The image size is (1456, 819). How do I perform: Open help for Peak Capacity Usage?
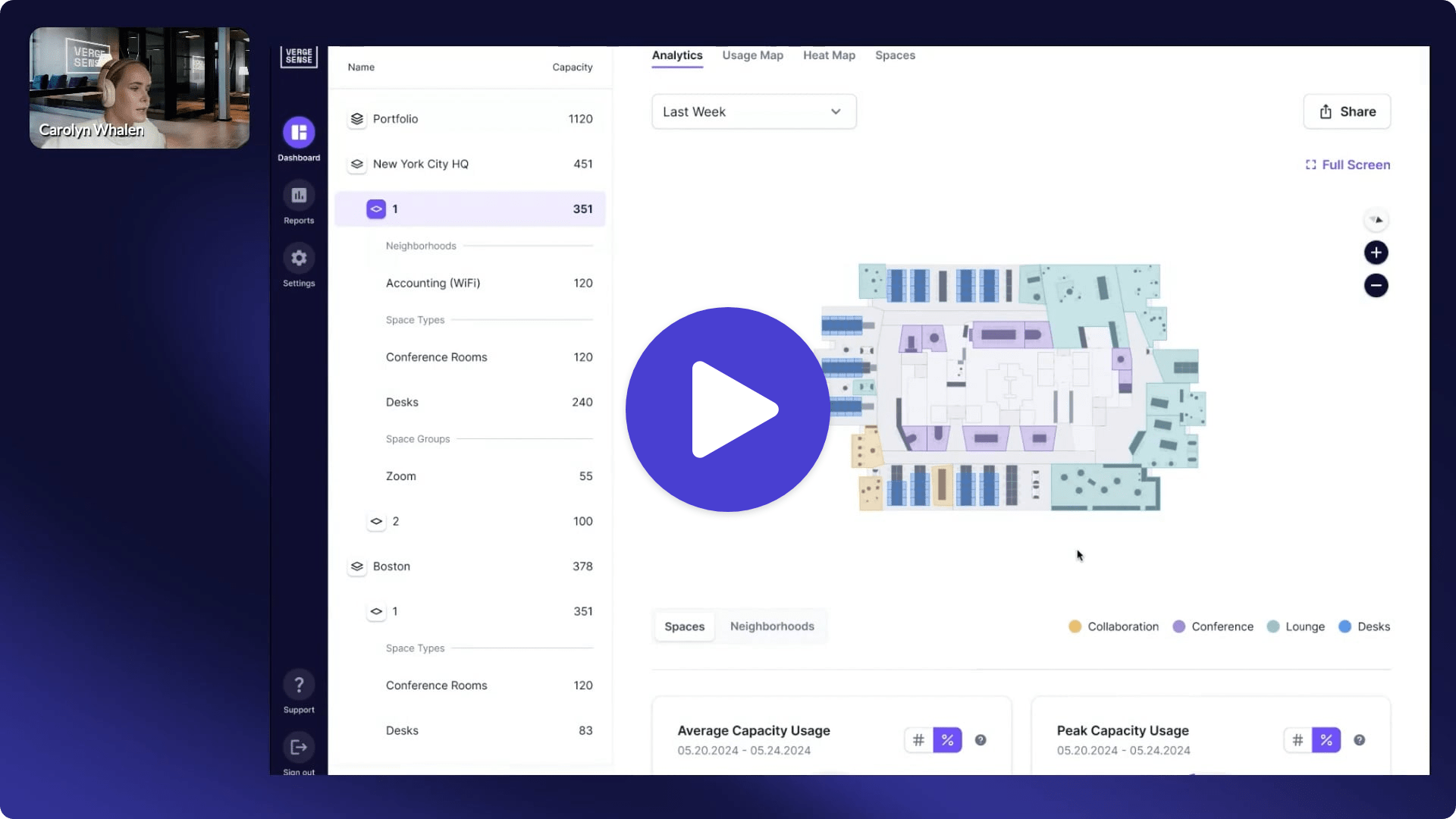(x=1360, y=740)
